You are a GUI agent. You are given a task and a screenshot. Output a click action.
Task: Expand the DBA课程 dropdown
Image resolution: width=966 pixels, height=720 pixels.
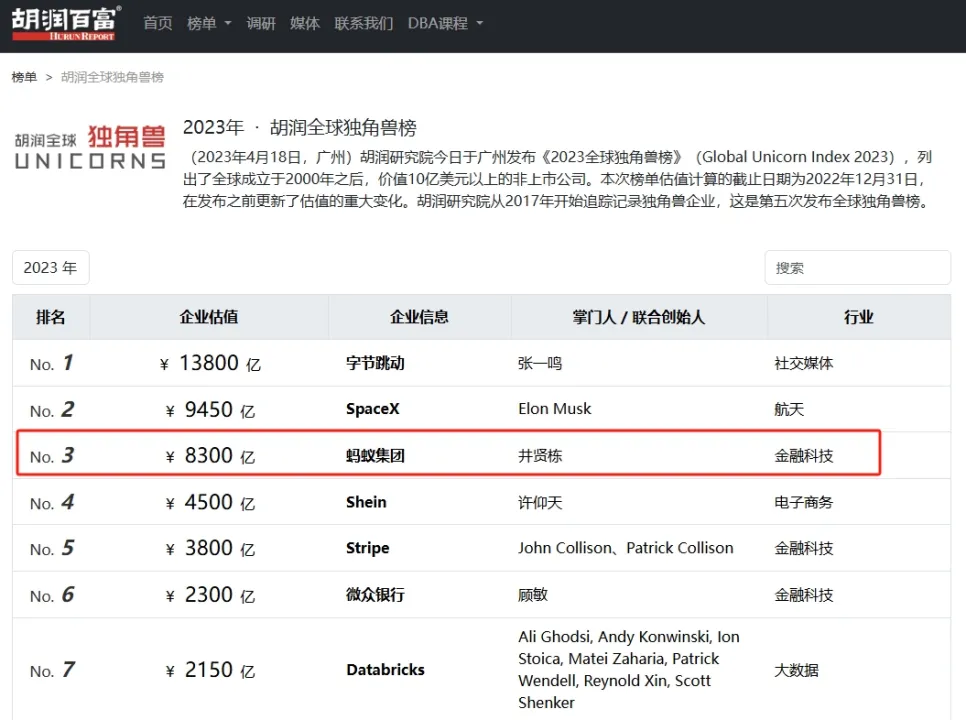point(445,23)
